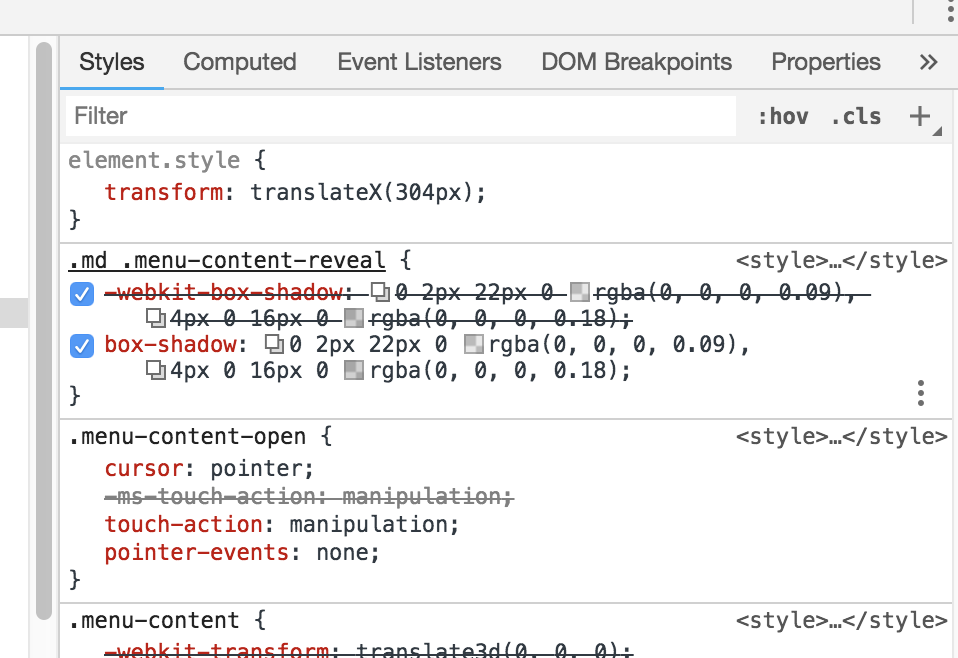Screen dimensions: 958x658
Task: Switch to the Computed tab
Action: (x=239, y=62)
